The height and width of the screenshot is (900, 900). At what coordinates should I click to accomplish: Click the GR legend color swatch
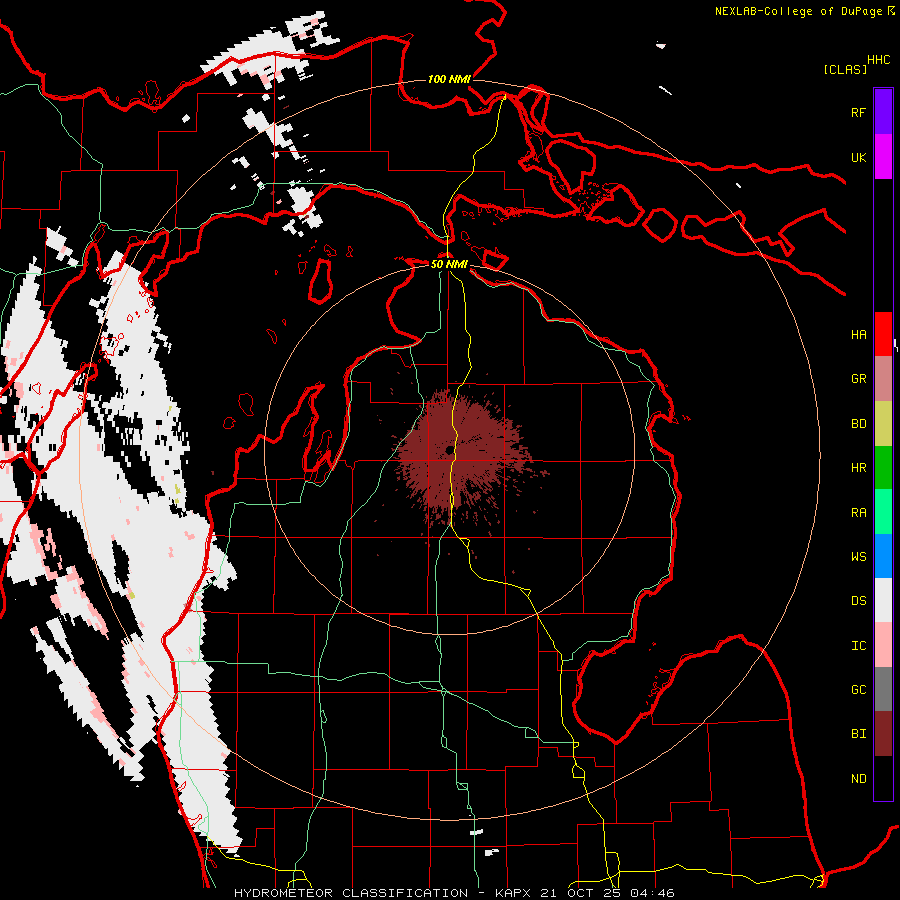(x=883, y=379)
